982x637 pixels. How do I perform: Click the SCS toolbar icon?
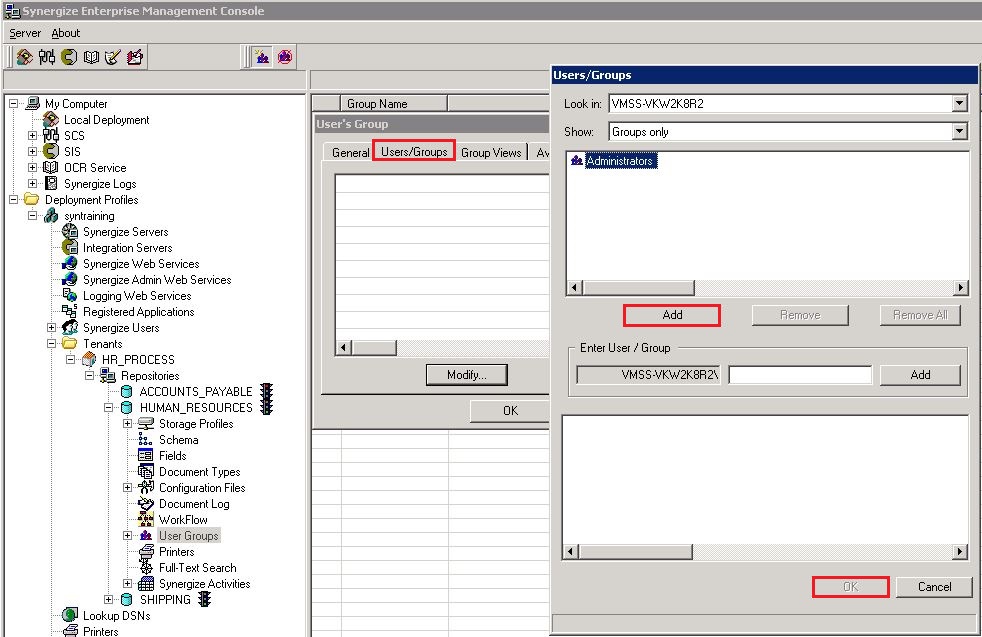[x=46, y=57]
